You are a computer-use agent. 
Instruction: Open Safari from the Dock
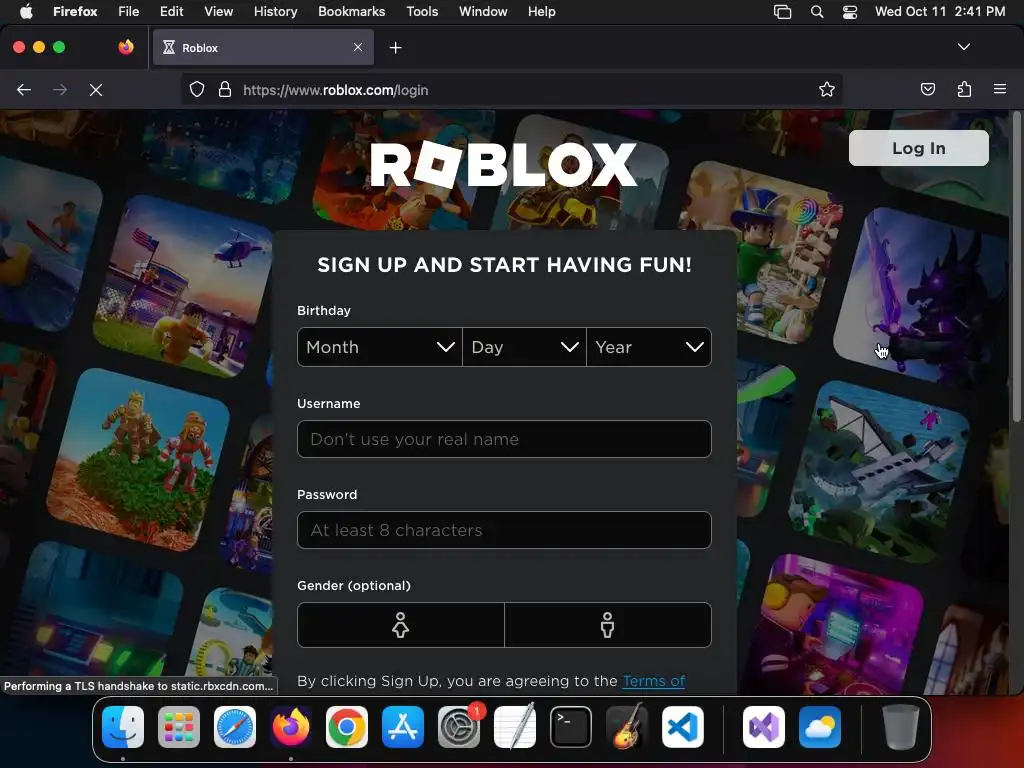[235, 727]
